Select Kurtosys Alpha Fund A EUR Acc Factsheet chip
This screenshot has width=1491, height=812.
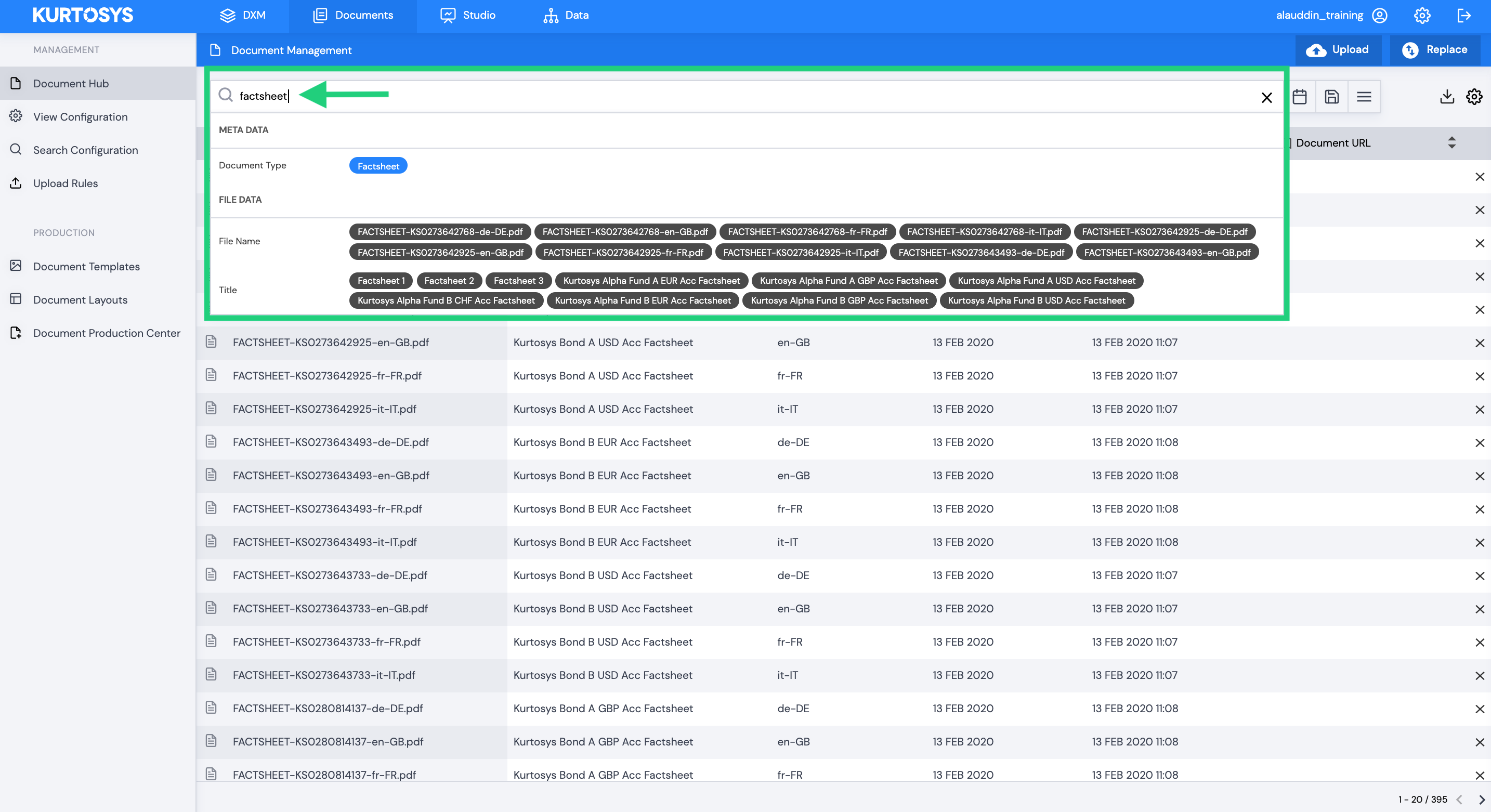(652, 281)
